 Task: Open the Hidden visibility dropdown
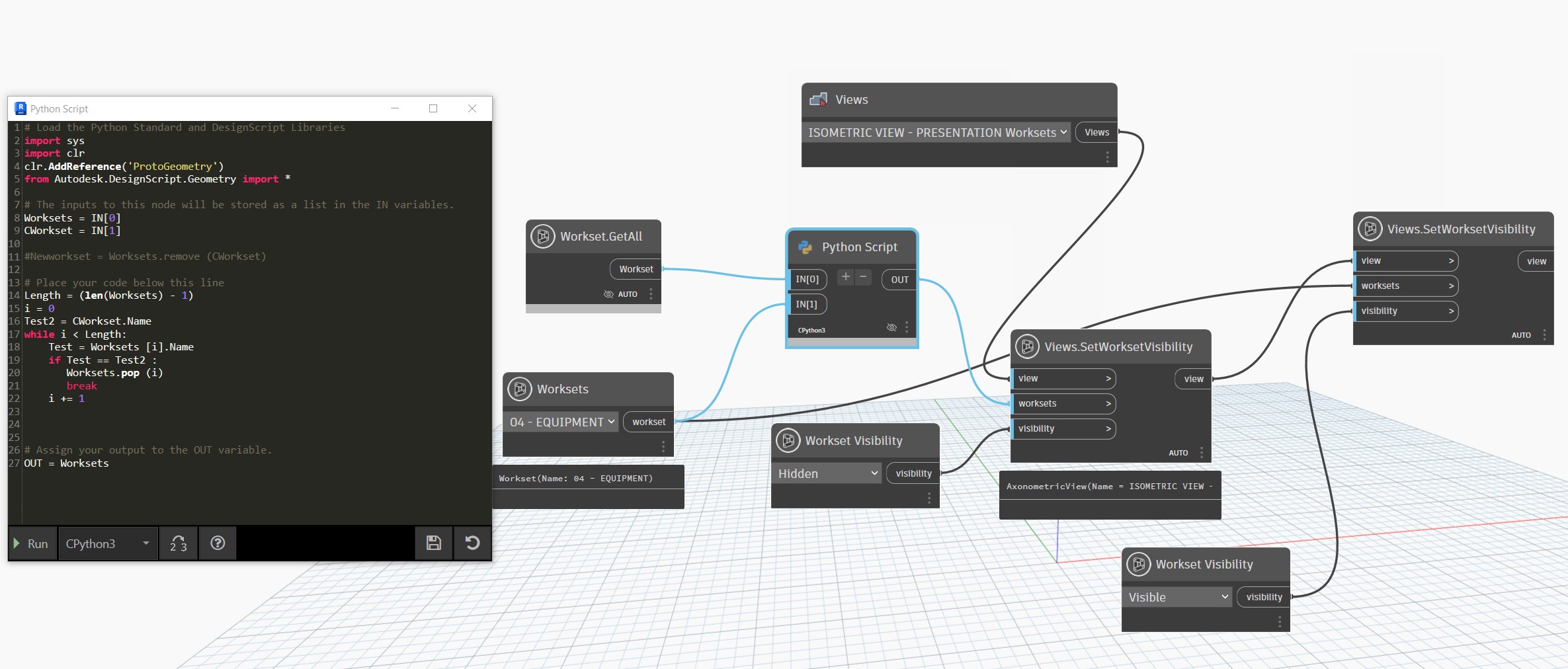tap(827, 473)
